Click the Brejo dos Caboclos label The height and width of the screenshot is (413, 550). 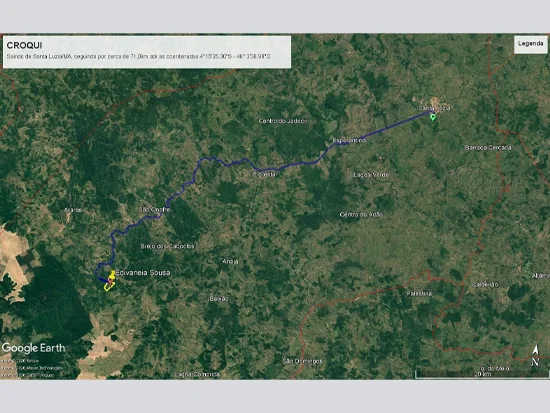pyautogui.click(x=167, y=246)
